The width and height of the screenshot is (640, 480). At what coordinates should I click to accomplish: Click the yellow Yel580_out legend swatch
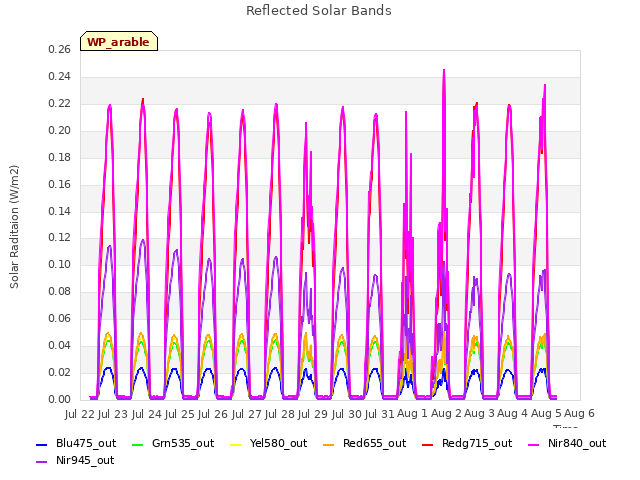coord(236,444)
